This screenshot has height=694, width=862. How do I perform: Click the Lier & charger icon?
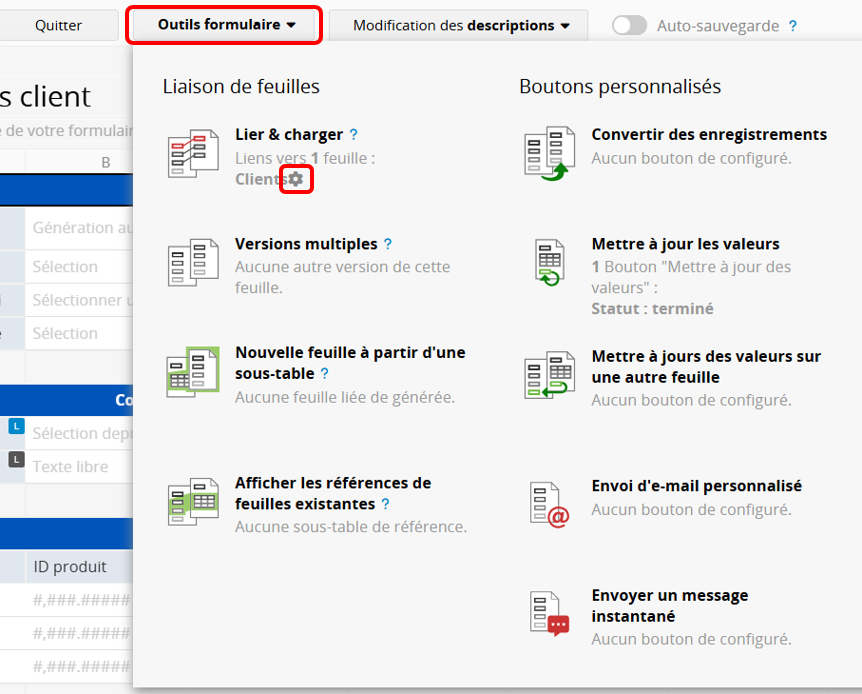coord(193,153)
